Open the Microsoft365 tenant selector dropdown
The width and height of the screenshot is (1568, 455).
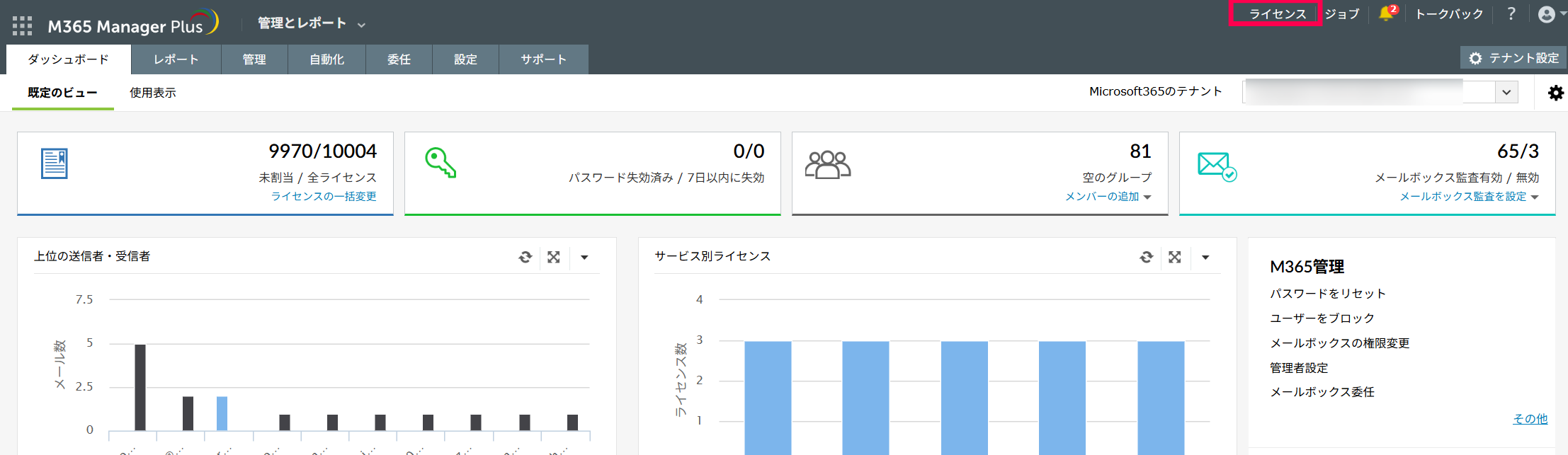point(1506,93)
